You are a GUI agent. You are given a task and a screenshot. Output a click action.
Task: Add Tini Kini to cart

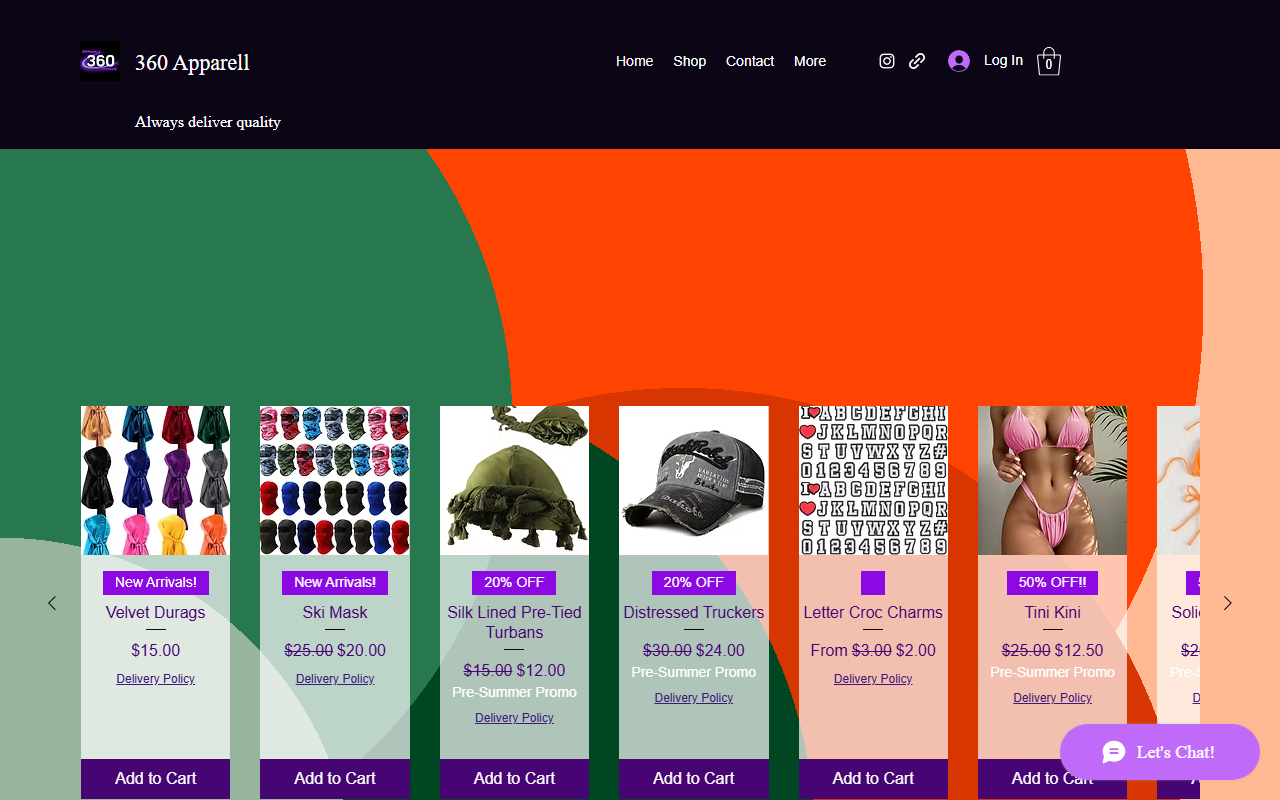click(x=1052, y=778)
